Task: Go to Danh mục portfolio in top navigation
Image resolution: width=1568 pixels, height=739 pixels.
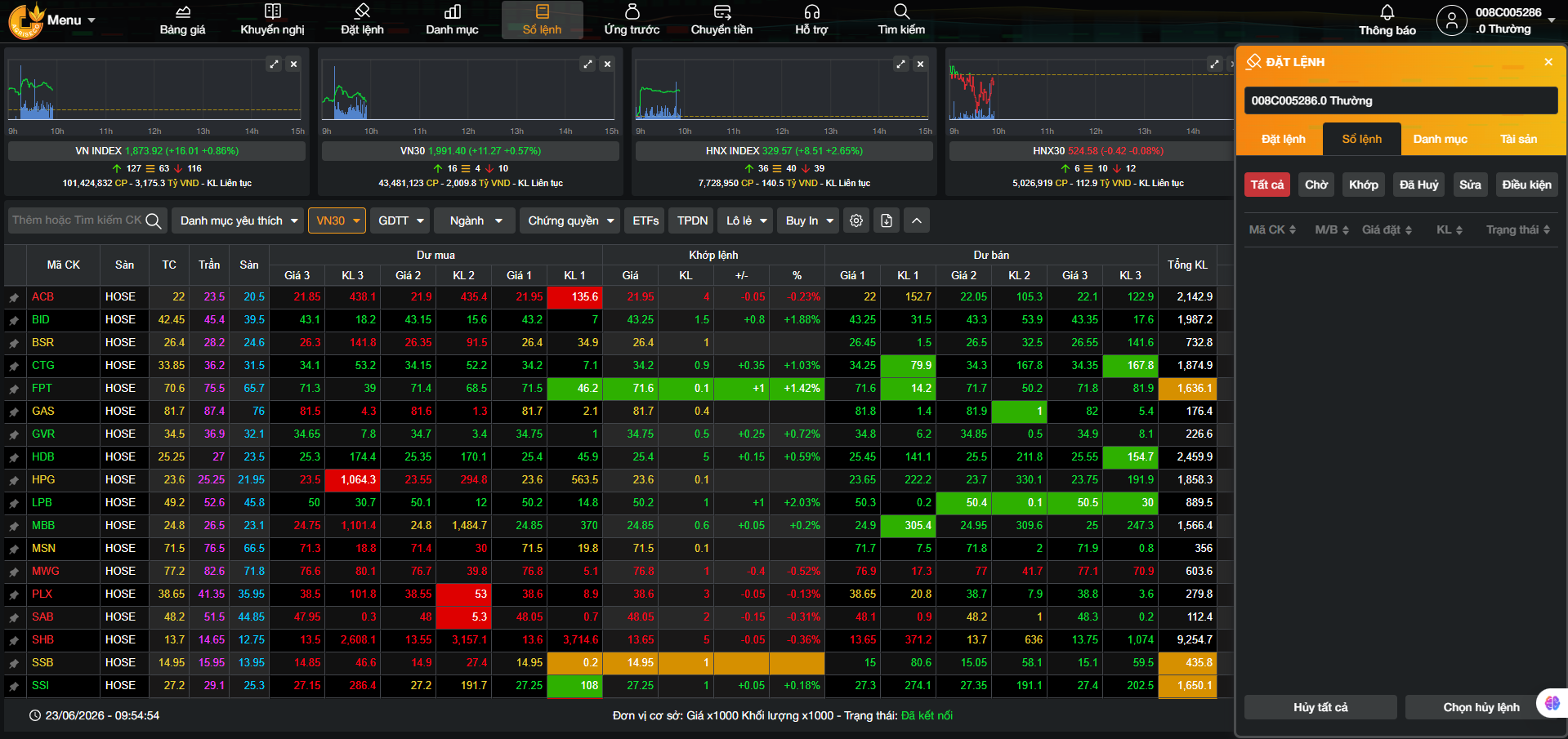Action: tap(452, 20)
